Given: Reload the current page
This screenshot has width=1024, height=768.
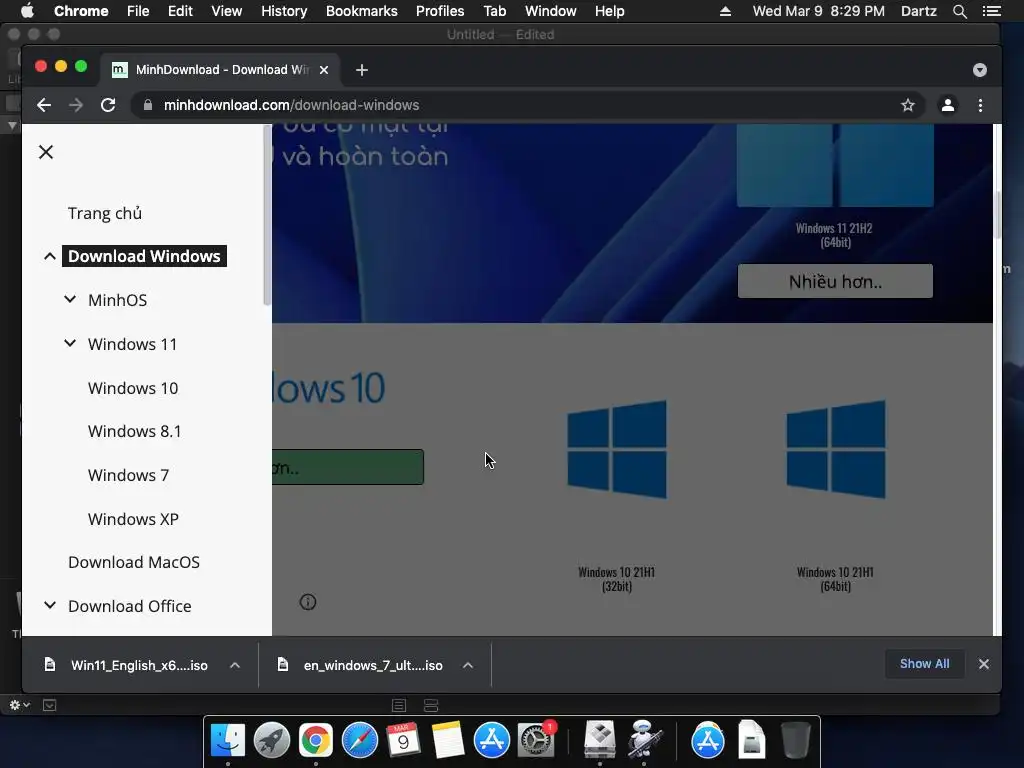Looking at the screenshot, I should (x=108, y=105).
